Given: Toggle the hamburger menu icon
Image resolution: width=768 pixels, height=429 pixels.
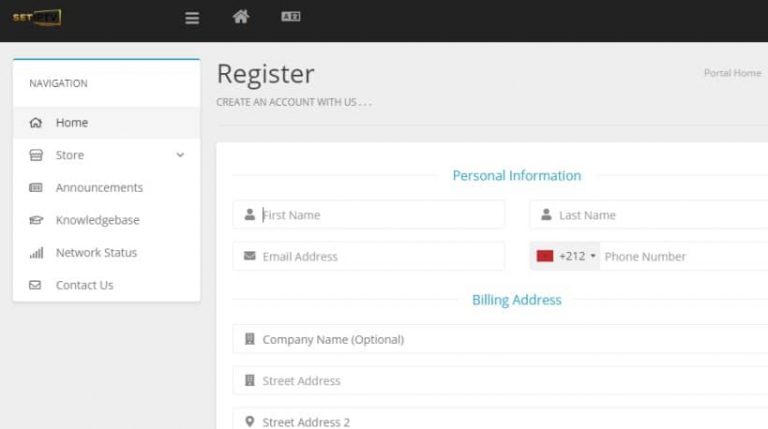Looking at the screenshot, I should [193, 17].
